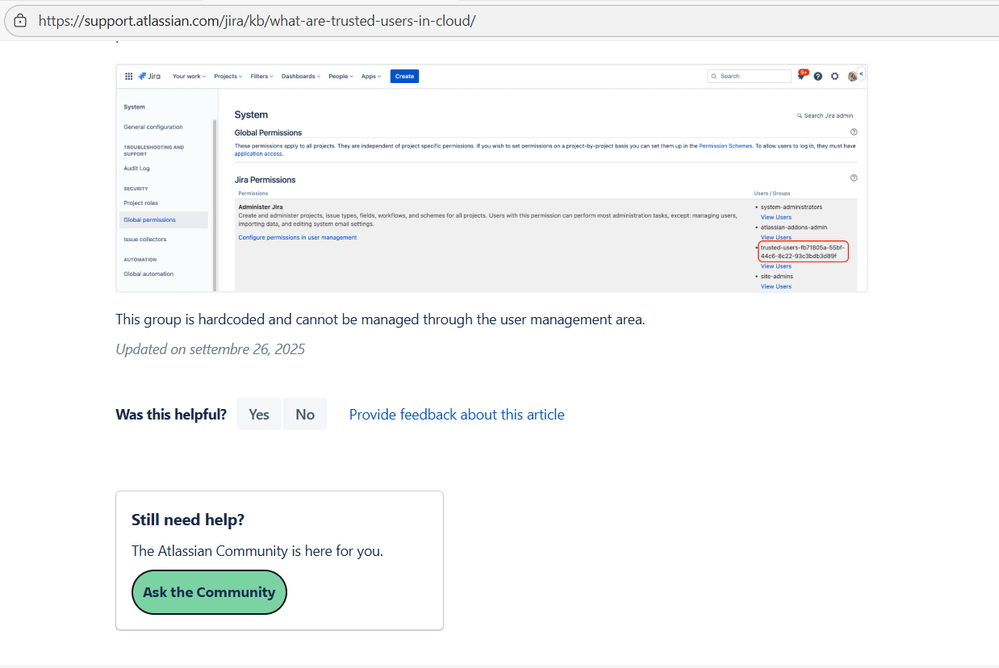Click the trusted-users-fb71805a group name

[803, 252]
